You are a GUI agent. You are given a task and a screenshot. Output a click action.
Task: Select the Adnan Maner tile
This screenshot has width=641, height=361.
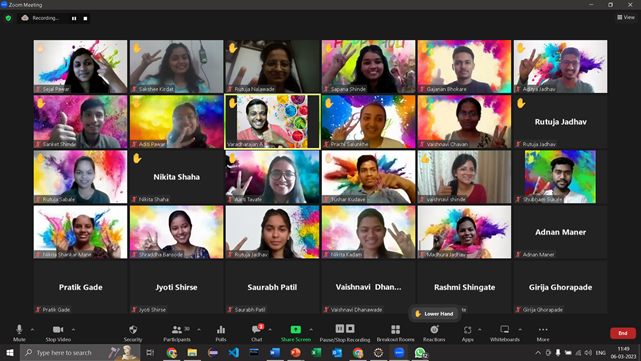pyautogui.click(x=560, y=232)
